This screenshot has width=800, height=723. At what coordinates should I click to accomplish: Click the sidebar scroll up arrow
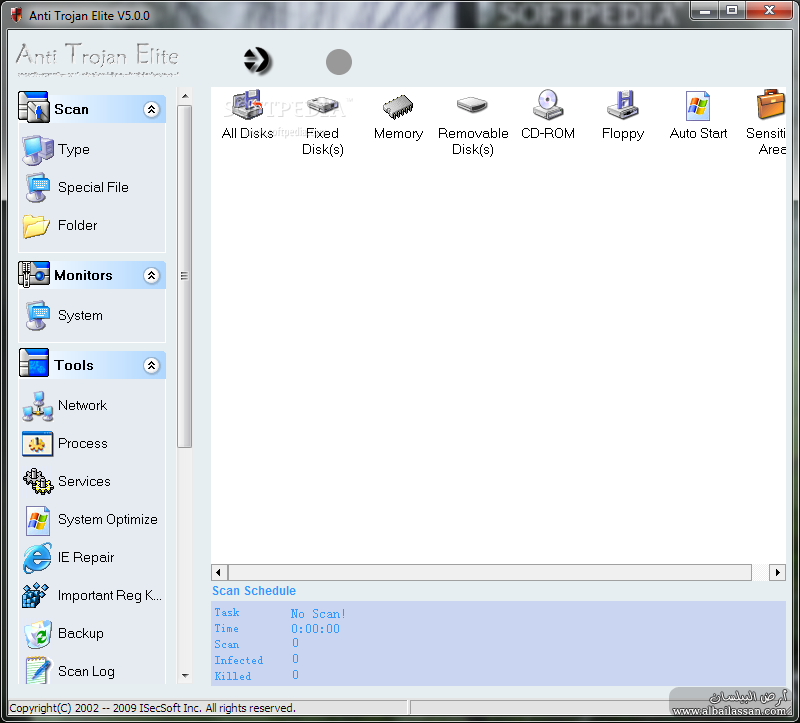pos(185,96)
